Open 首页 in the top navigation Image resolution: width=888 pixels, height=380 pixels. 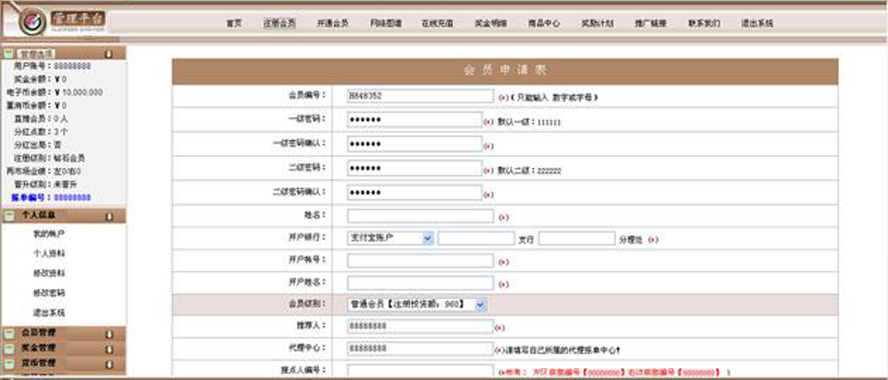tap(233, 23)
